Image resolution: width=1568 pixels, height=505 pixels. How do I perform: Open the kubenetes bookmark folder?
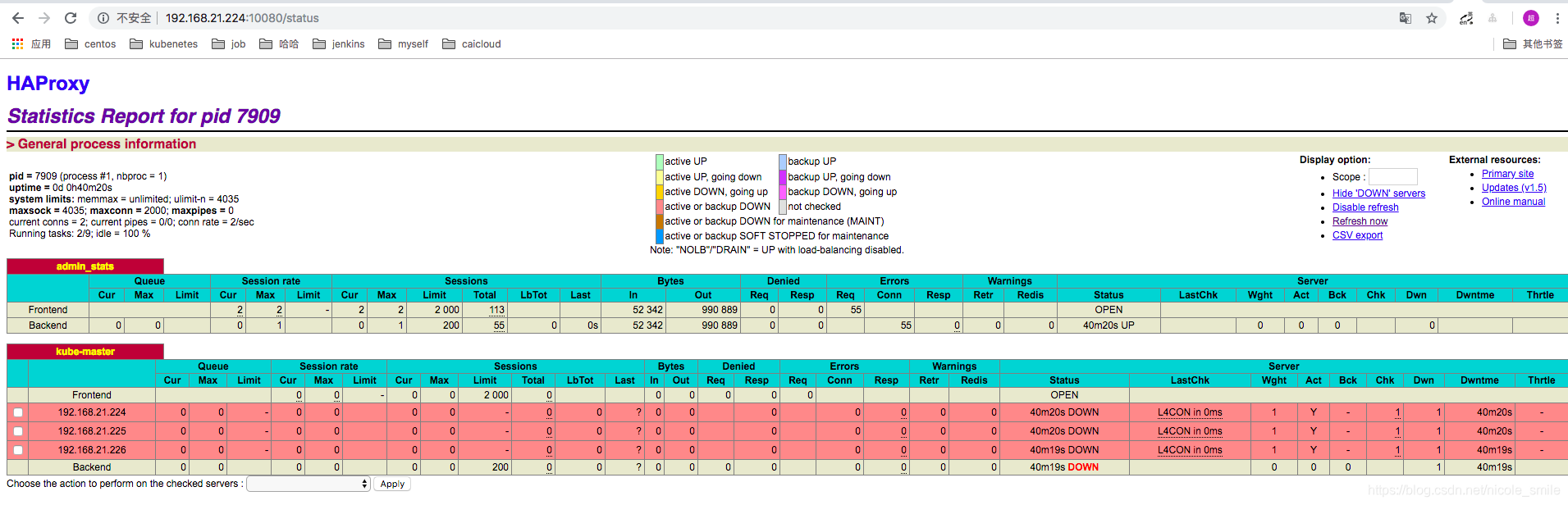tap(164, 44)
